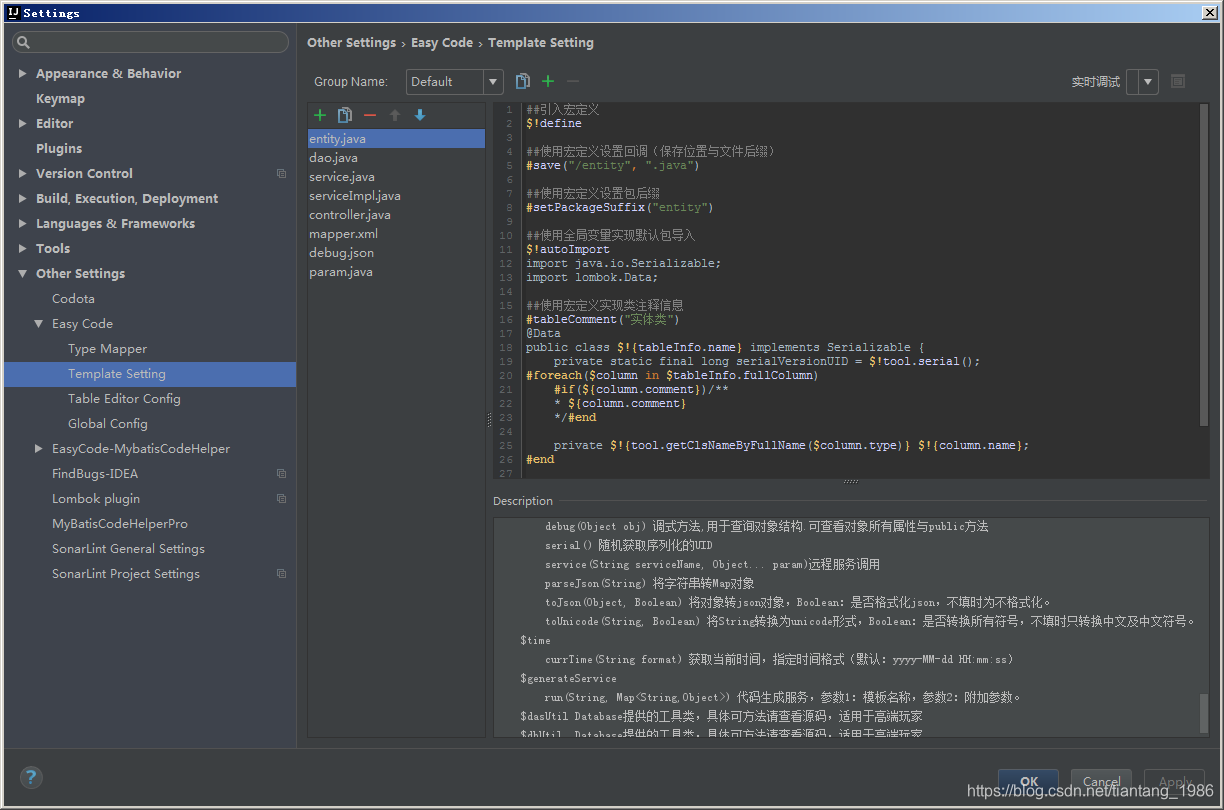Delete group minus icon beside Group Name
Viewport: 1224px width, 810px height.
(x=573, y=81)
